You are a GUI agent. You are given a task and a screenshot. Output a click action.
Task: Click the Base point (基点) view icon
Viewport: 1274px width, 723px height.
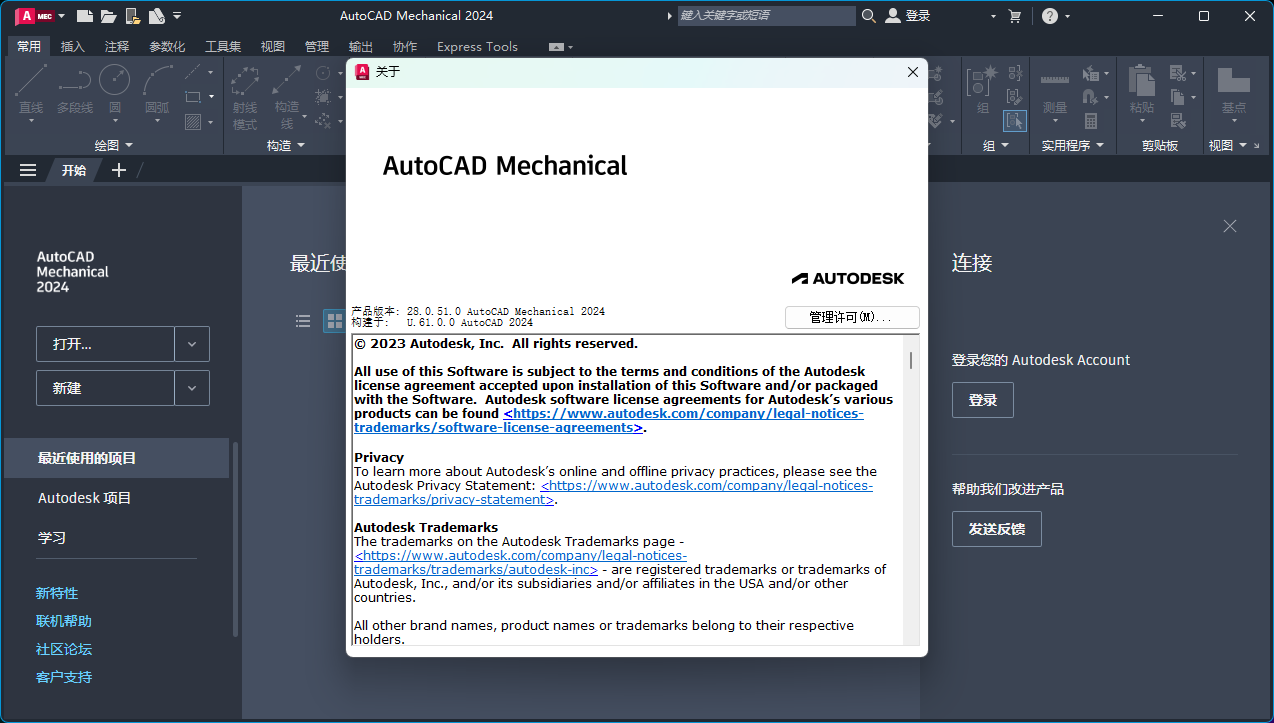click(x=1233, y=80)
